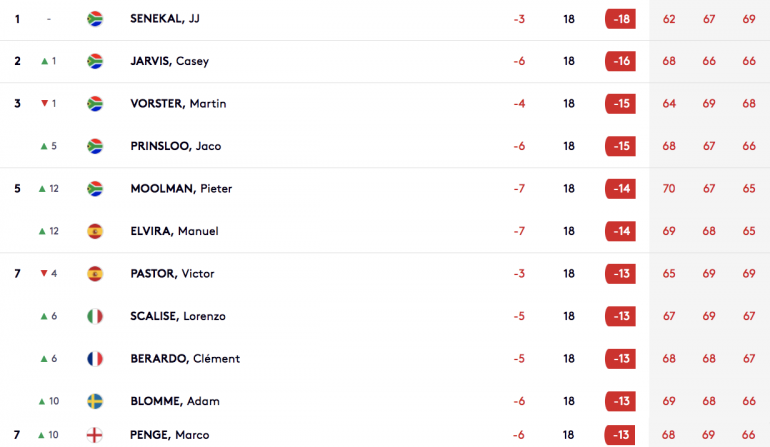Open player SENEKAL, JJ
This screenshot has width=770, height=447.
click(165, 19)
